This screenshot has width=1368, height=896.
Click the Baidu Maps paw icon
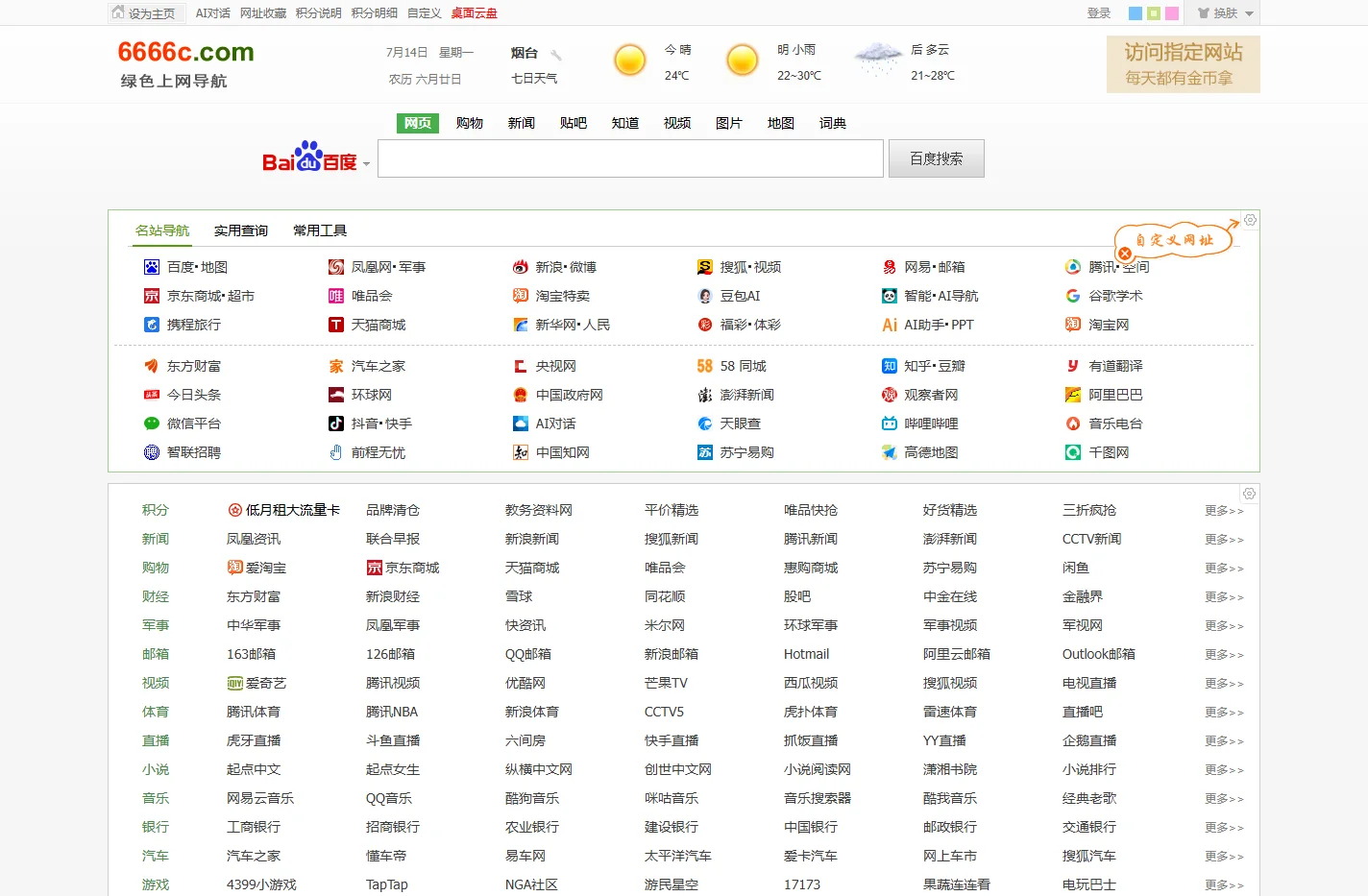(151, 267)
